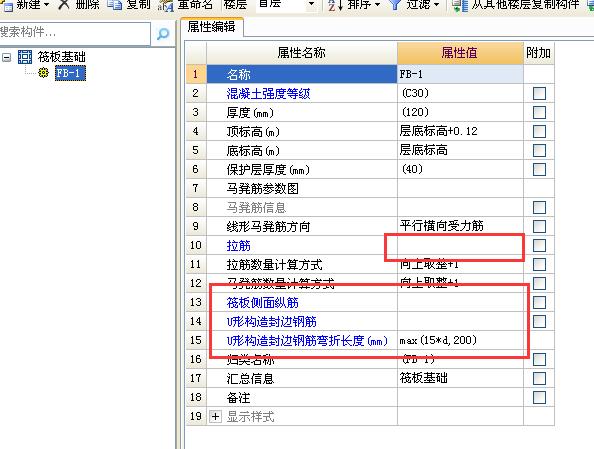Tick the 拉筋数量计算方式 附加 checkbox
This screenshot has height=449, width=594.
pyautogui.click(x=539, y=264)
